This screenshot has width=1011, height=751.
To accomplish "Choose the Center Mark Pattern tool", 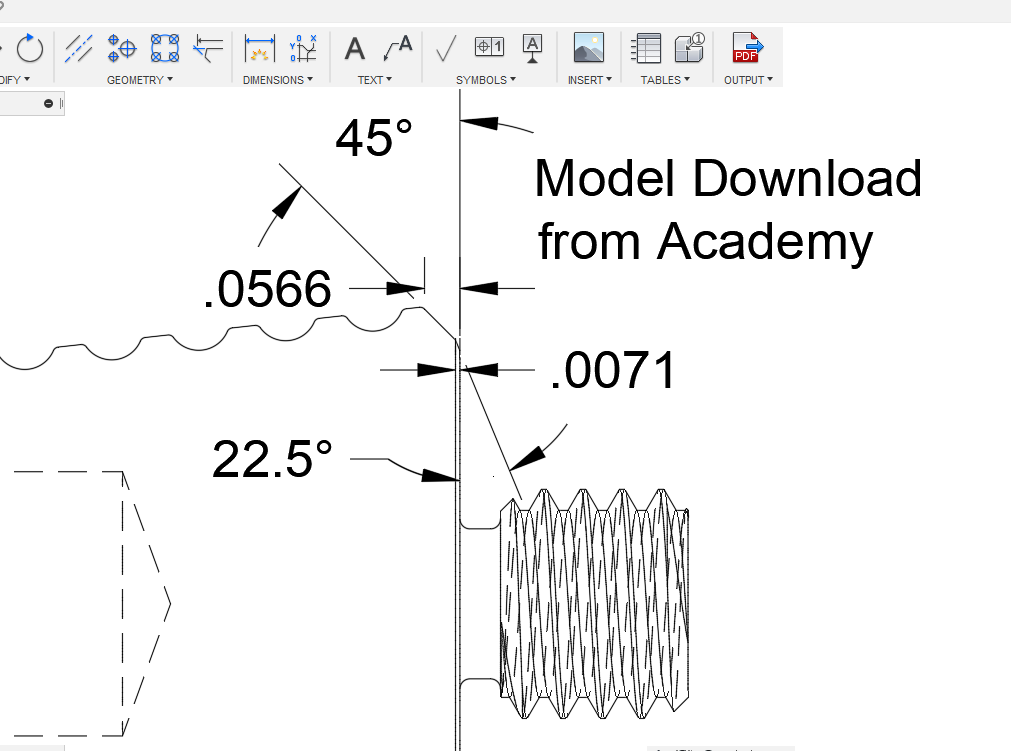I will (164, 47).
